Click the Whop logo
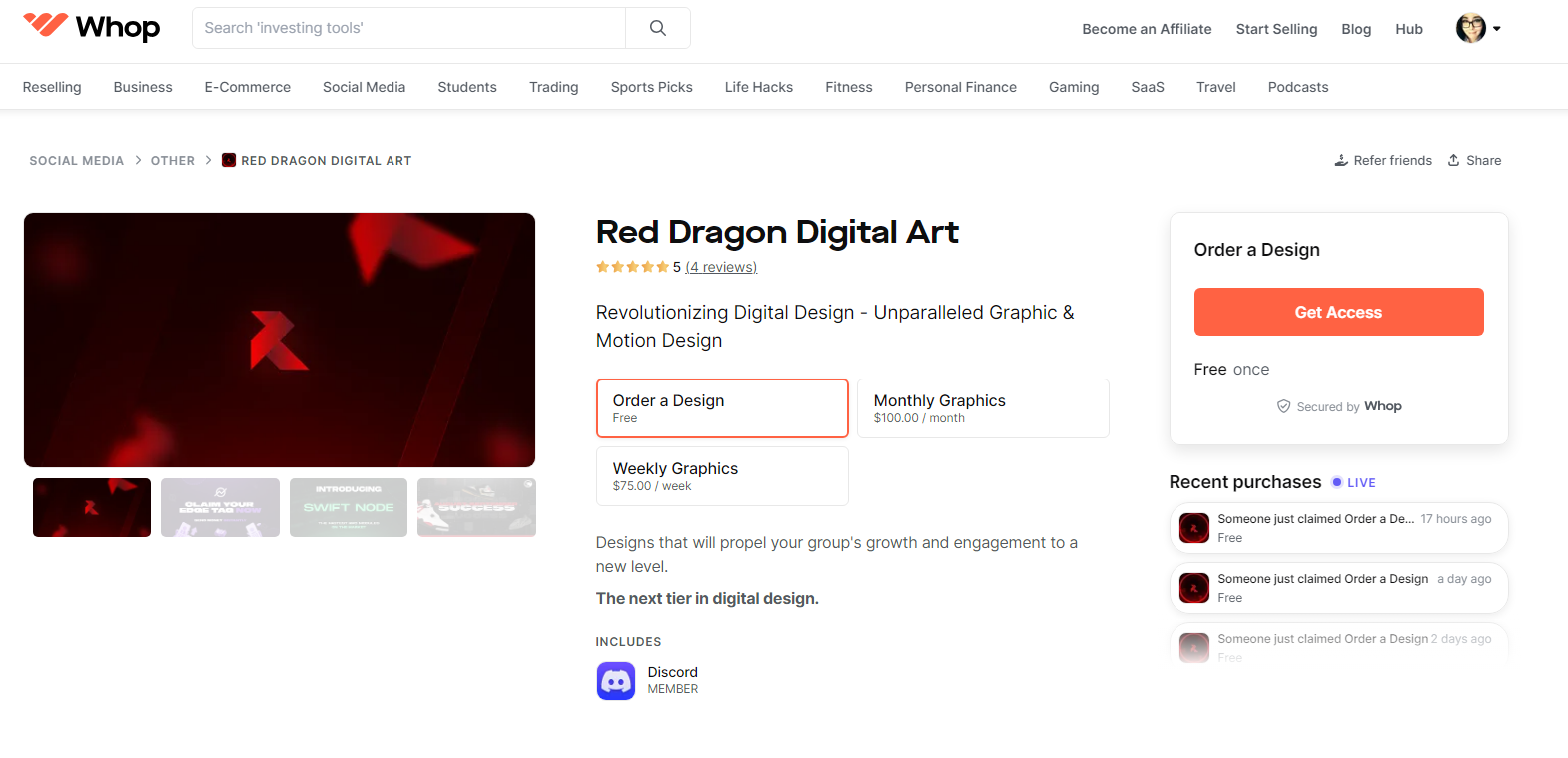 (x=91, y=27)
